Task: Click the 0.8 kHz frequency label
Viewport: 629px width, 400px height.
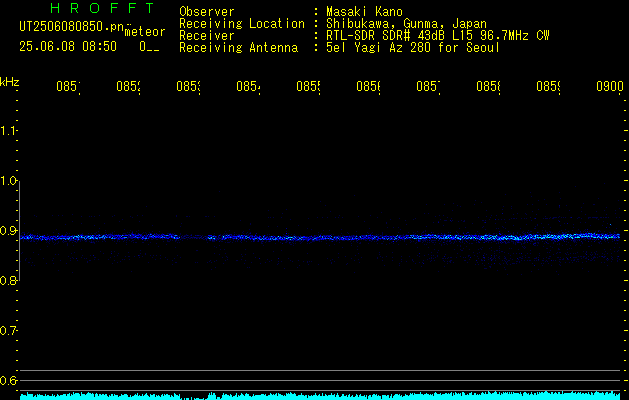Action: (x=8, y=280)
